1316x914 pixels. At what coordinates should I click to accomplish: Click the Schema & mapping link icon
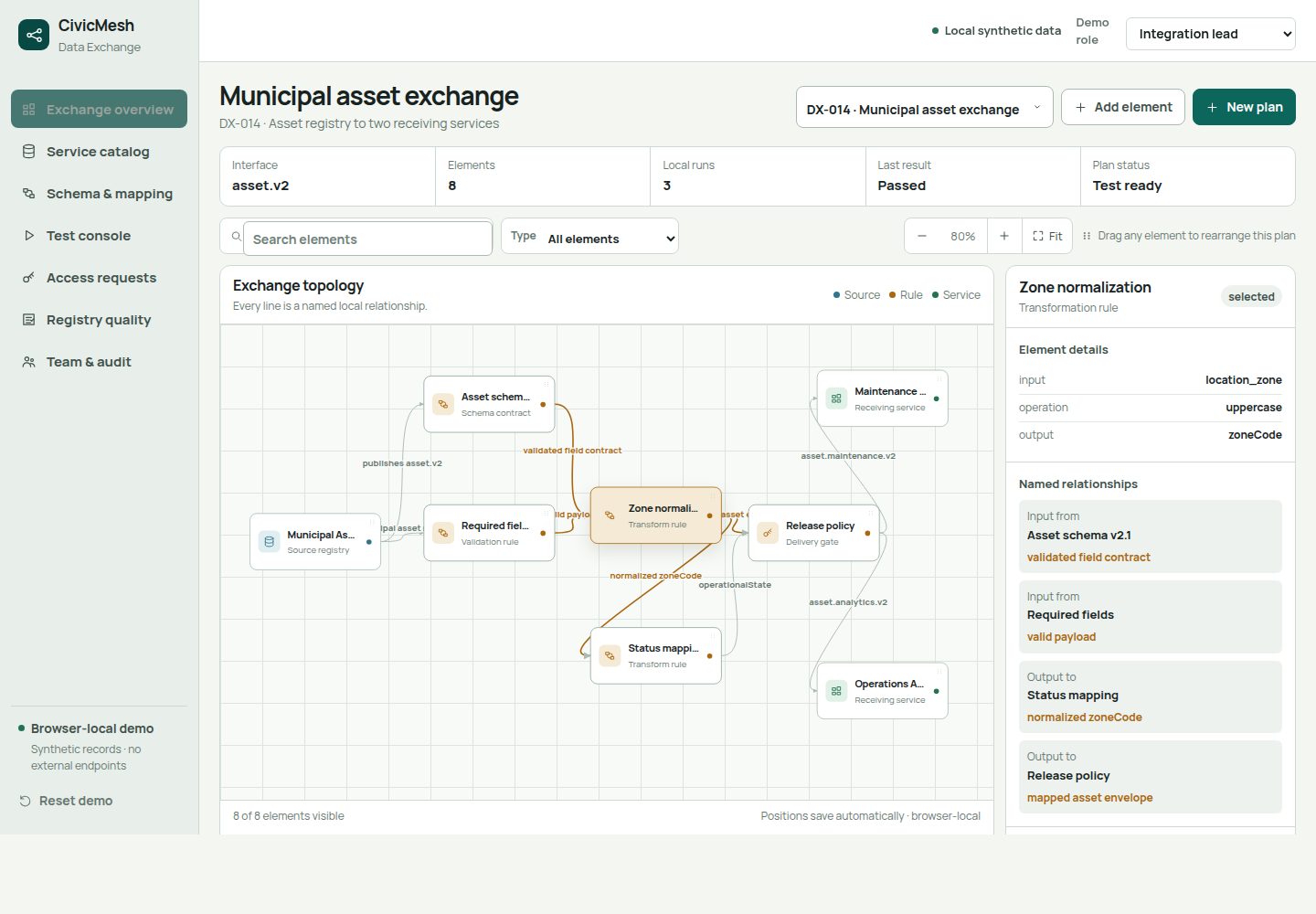pos(29,193)
